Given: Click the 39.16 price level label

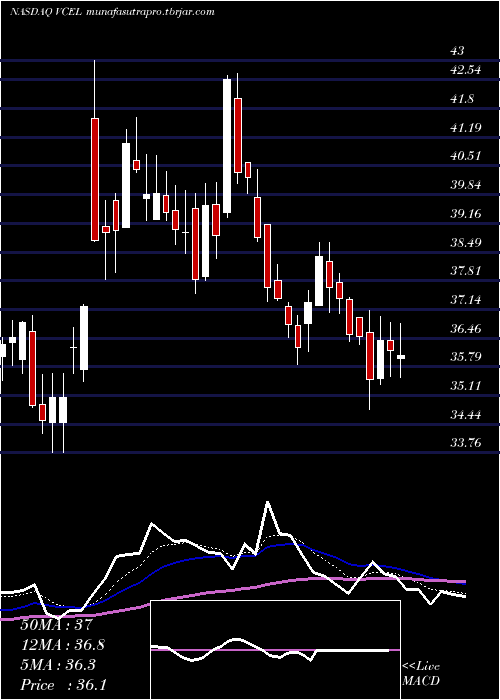Looking at the screenshot, I should coord(466,214).
